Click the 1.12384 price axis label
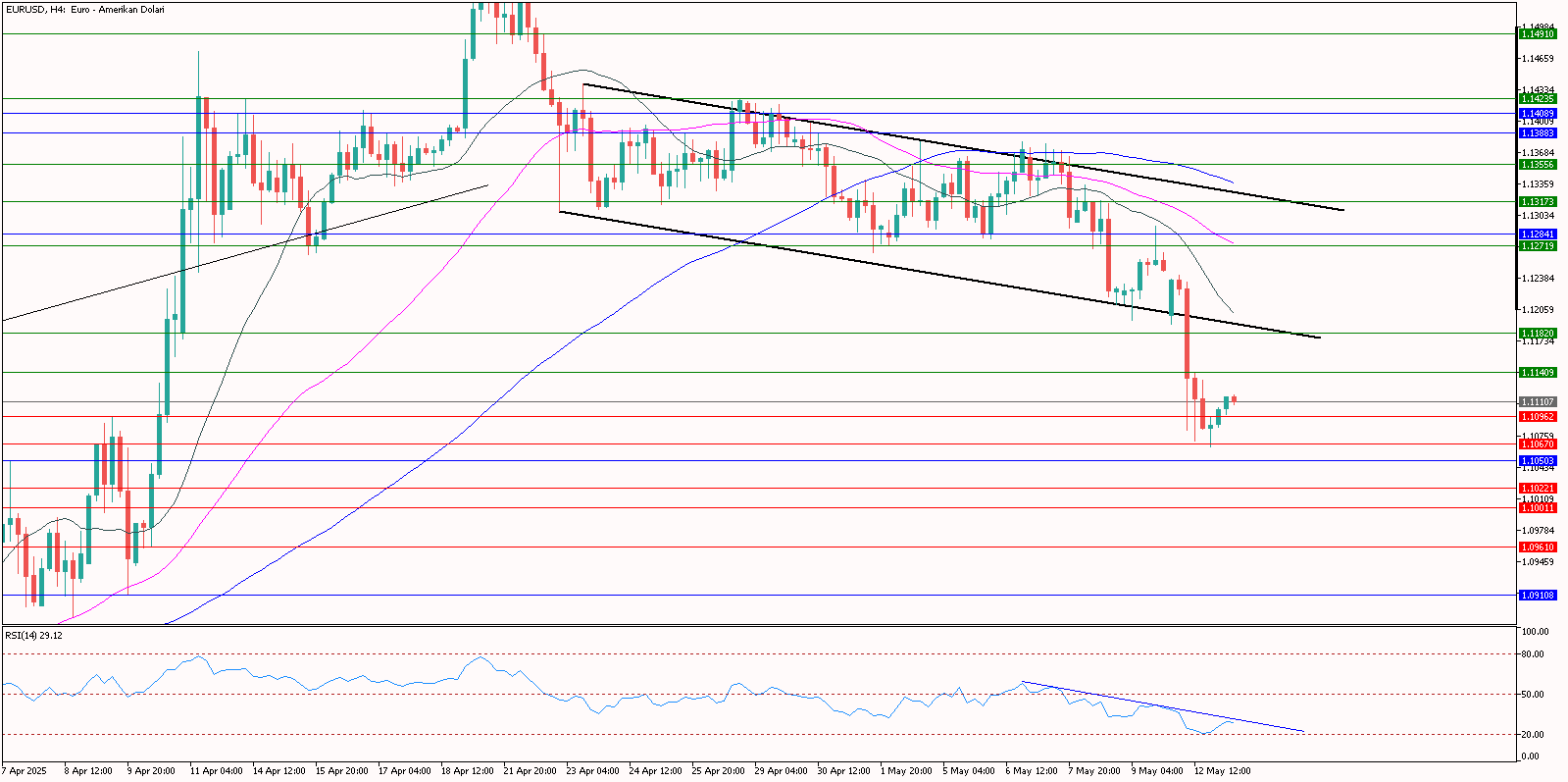This screenshot has width=1568, height=782. click(x=1539, y=279)
